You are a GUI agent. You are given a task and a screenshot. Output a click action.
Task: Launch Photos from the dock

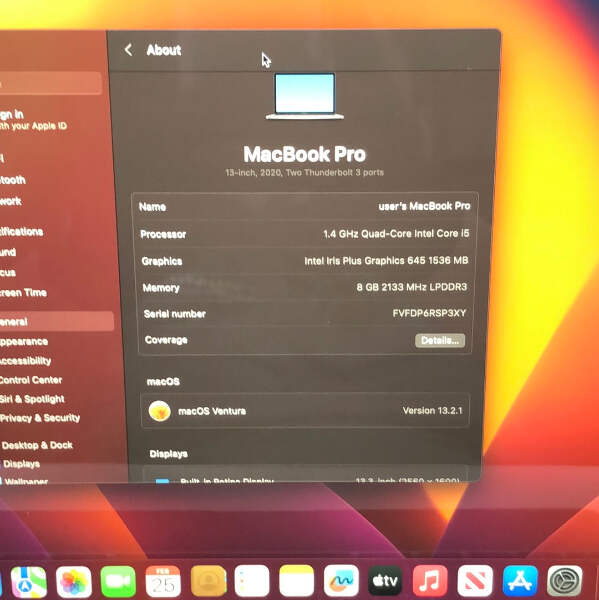point(73,582)
